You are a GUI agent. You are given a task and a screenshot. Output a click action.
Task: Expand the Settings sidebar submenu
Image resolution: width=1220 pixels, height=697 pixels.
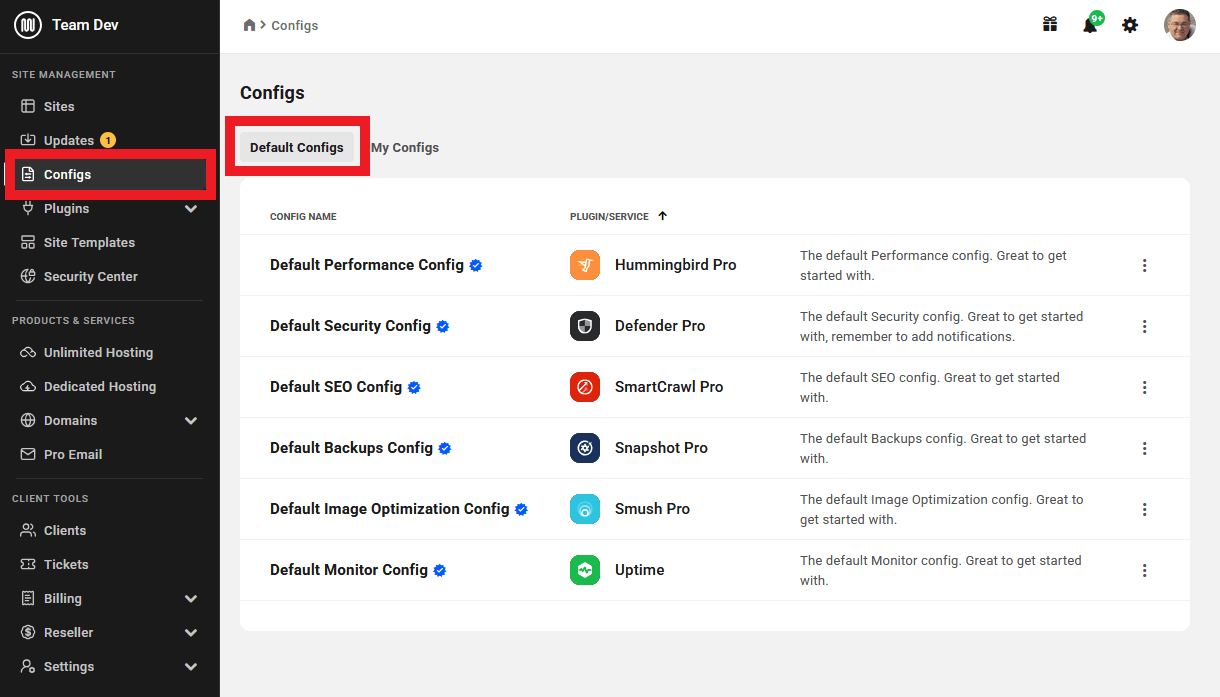[x=191, y=666]
